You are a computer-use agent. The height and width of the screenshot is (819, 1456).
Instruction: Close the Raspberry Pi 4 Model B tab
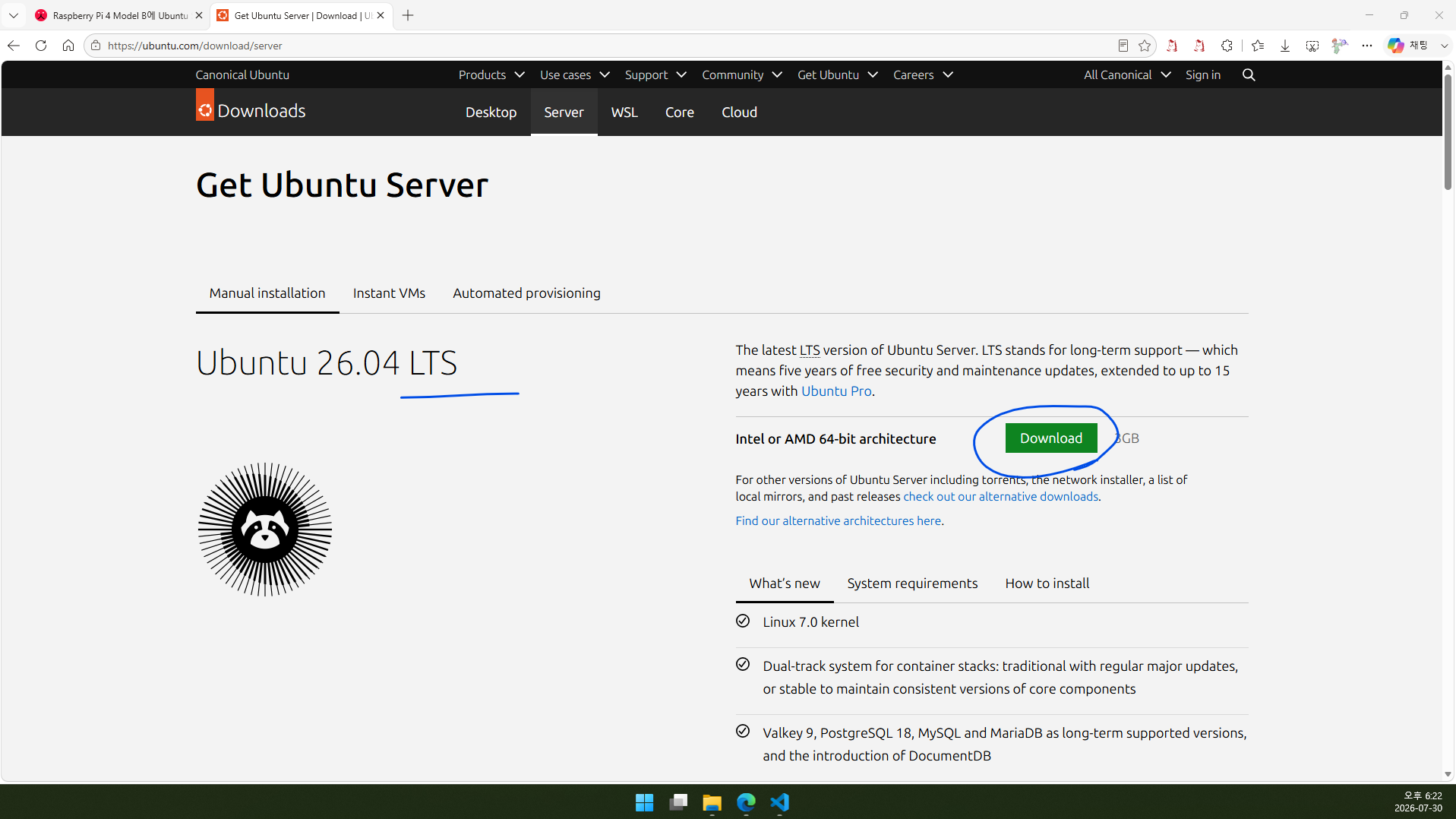(199, 15)
